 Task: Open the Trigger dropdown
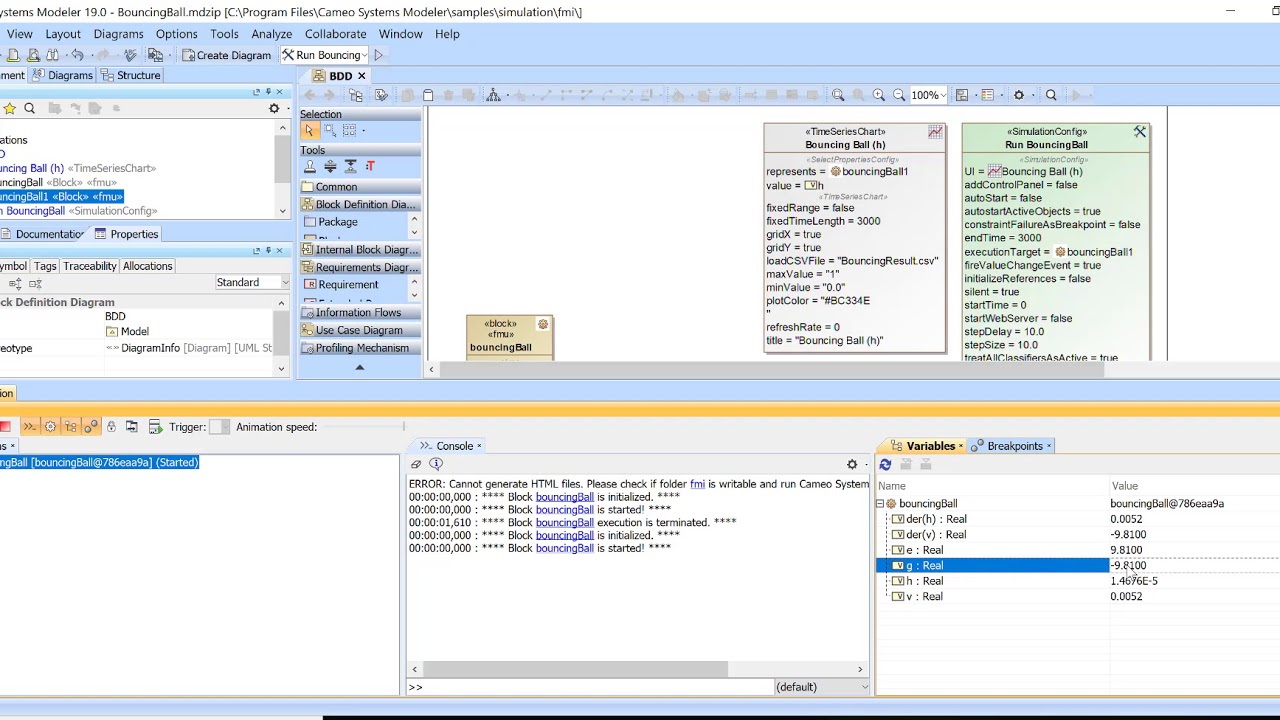219,427
